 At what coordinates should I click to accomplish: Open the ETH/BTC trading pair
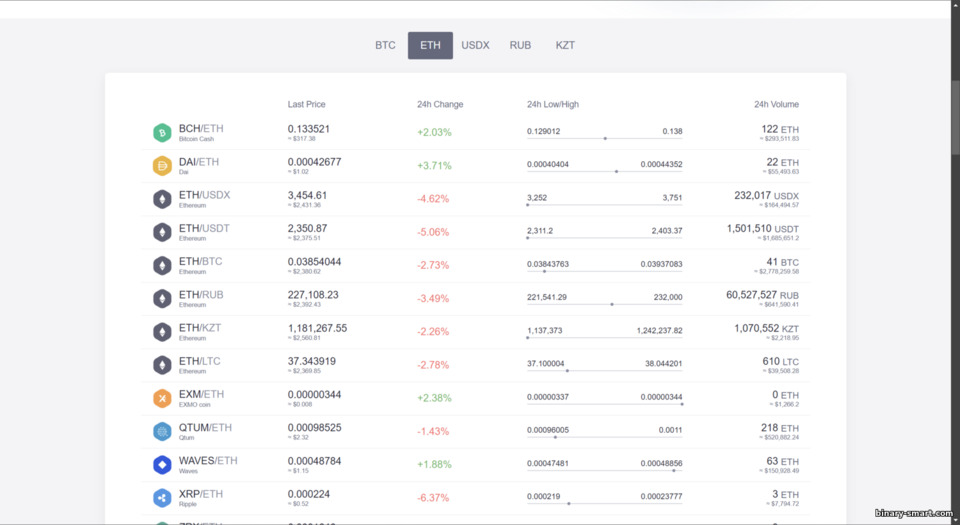point(200,261)
